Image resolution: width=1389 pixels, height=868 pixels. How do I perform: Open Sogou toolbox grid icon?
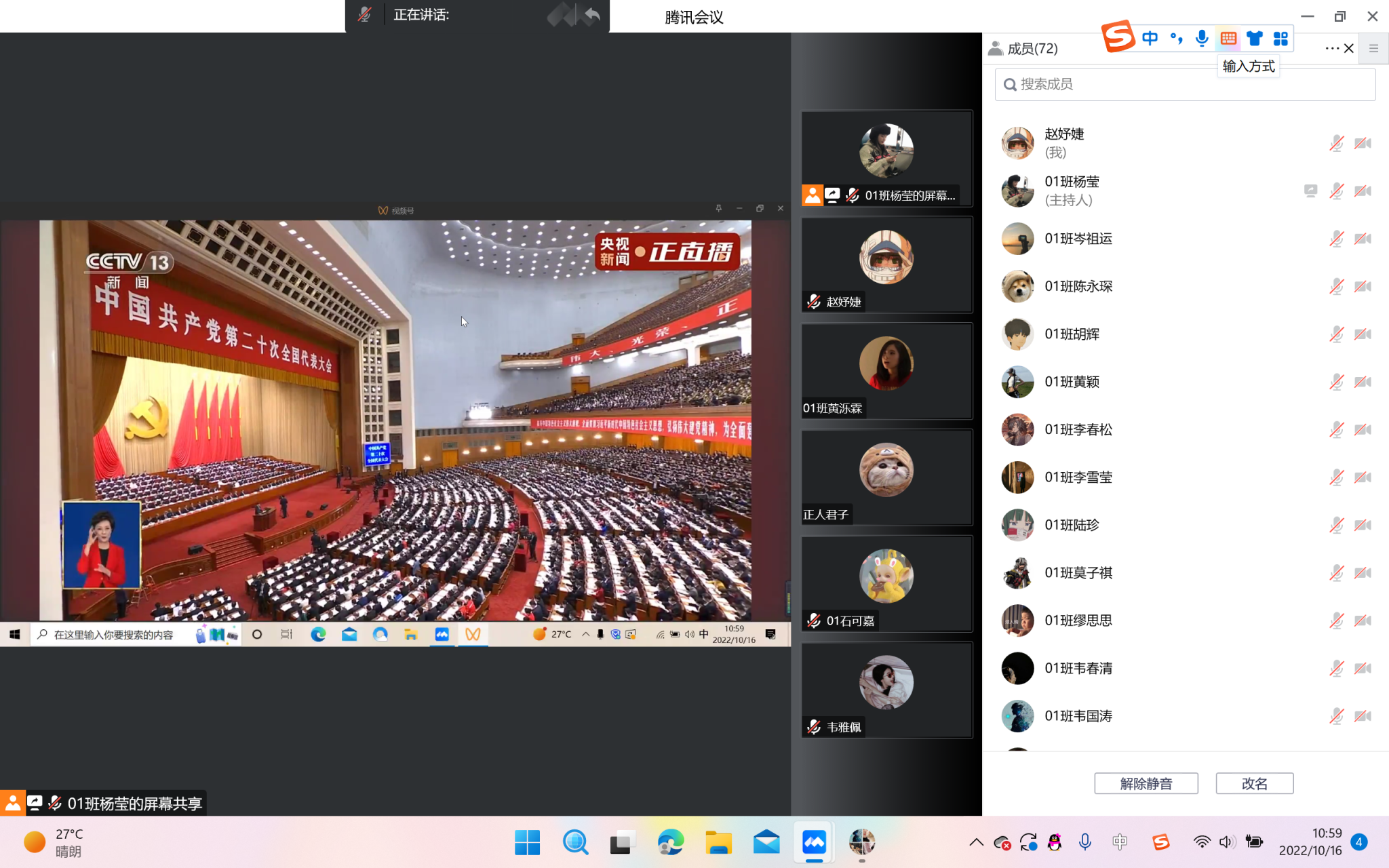tap(1280, 39)
